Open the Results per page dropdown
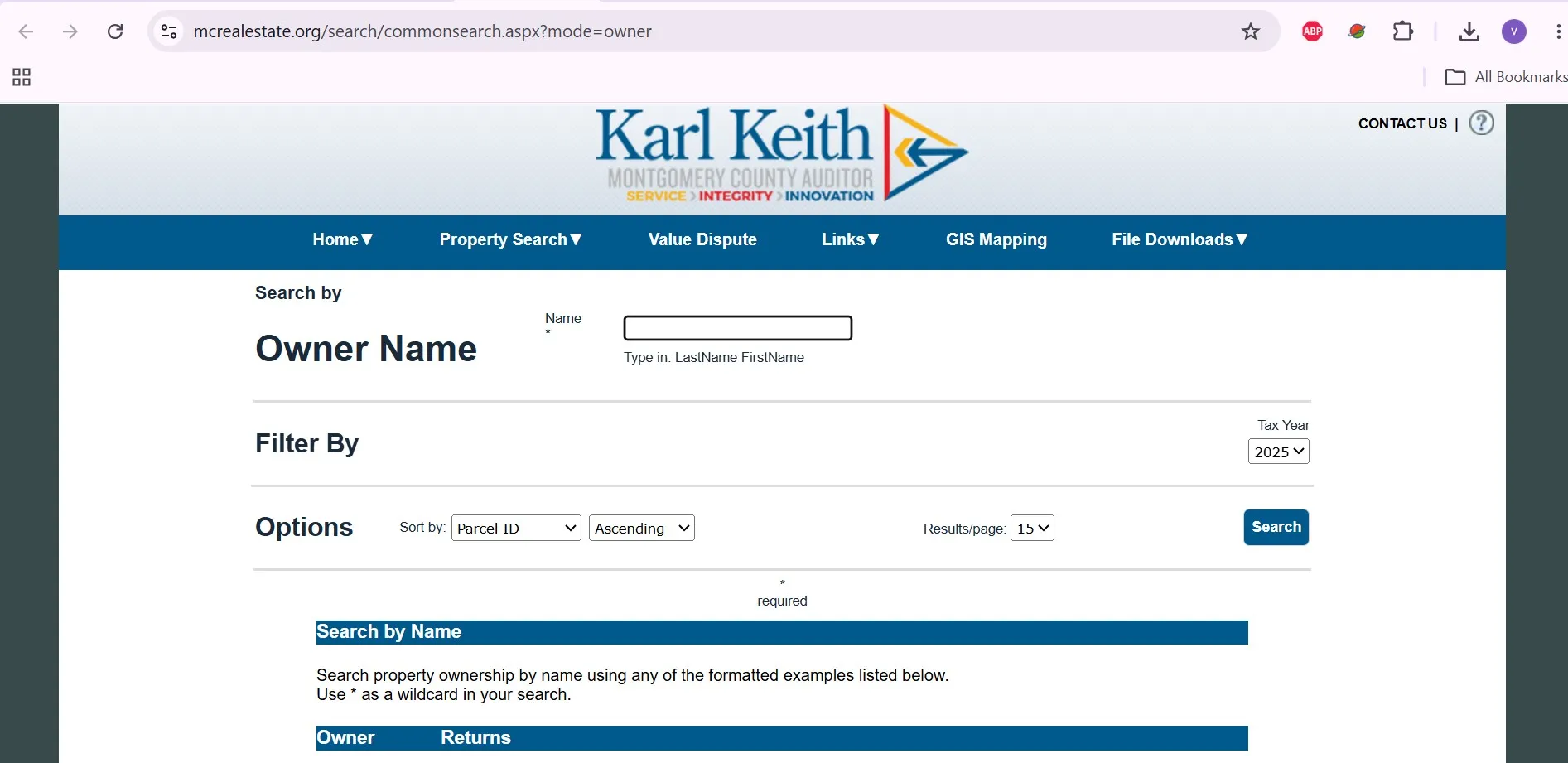Image resolution: width=1568 pixels, height=763 pixels. point(1032,528)
